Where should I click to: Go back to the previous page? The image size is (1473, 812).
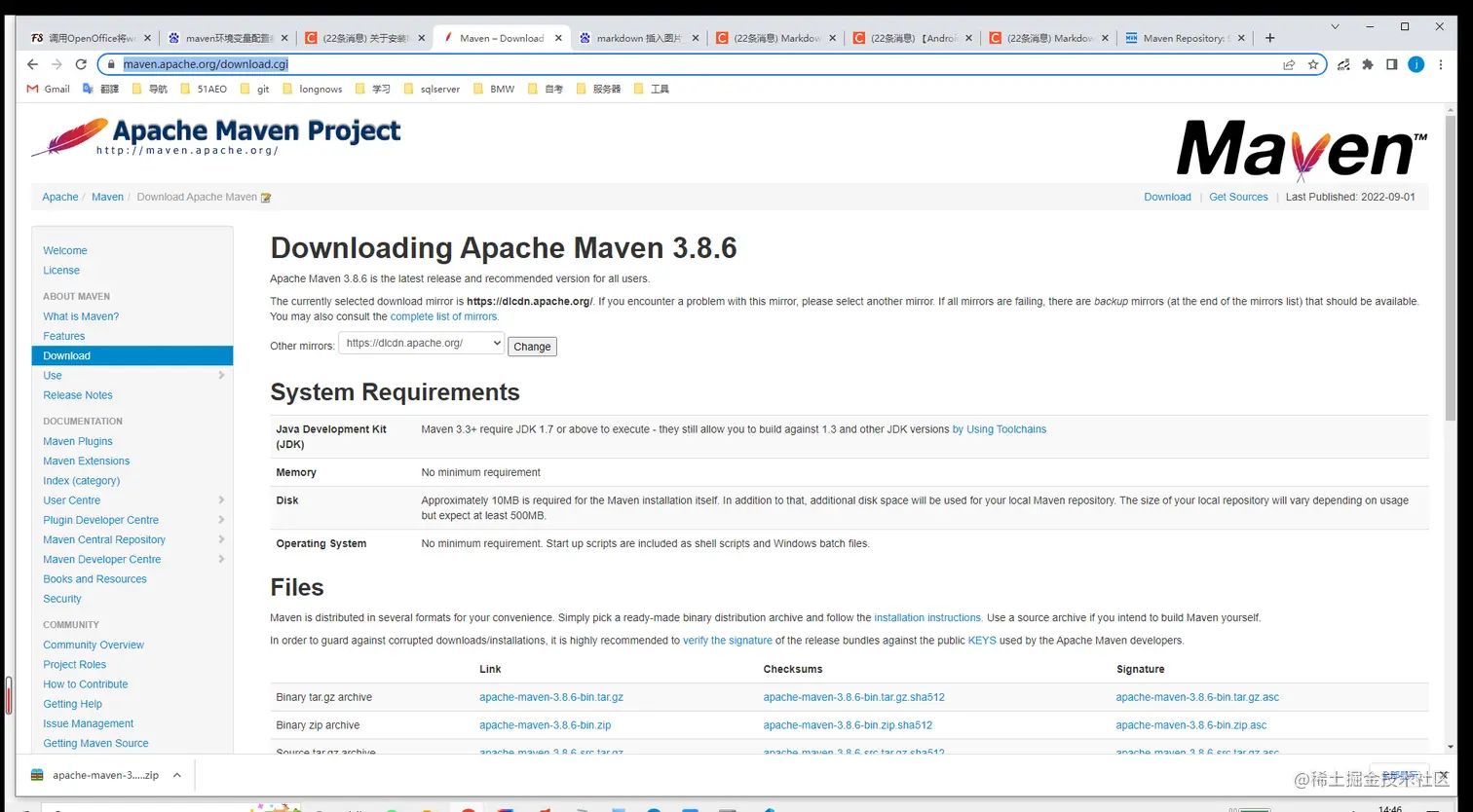tap(32, 64)
